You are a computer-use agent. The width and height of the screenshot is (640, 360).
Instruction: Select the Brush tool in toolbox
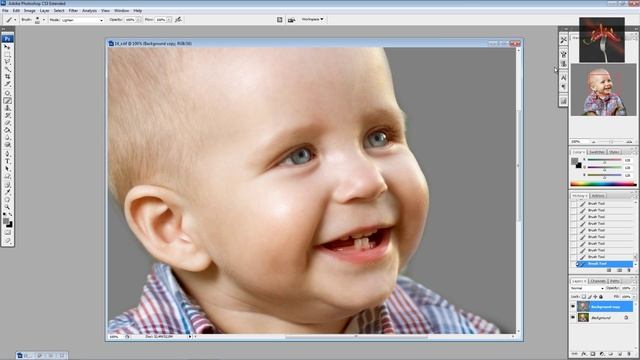pyautogui.click(x=7, y=100)
